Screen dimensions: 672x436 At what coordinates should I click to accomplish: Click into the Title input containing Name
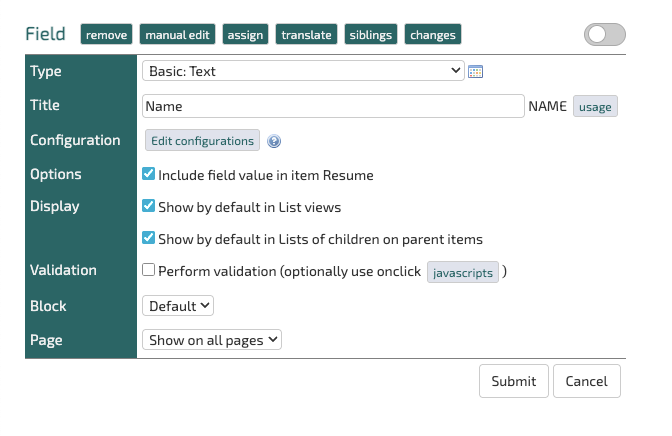pos(333,106)
